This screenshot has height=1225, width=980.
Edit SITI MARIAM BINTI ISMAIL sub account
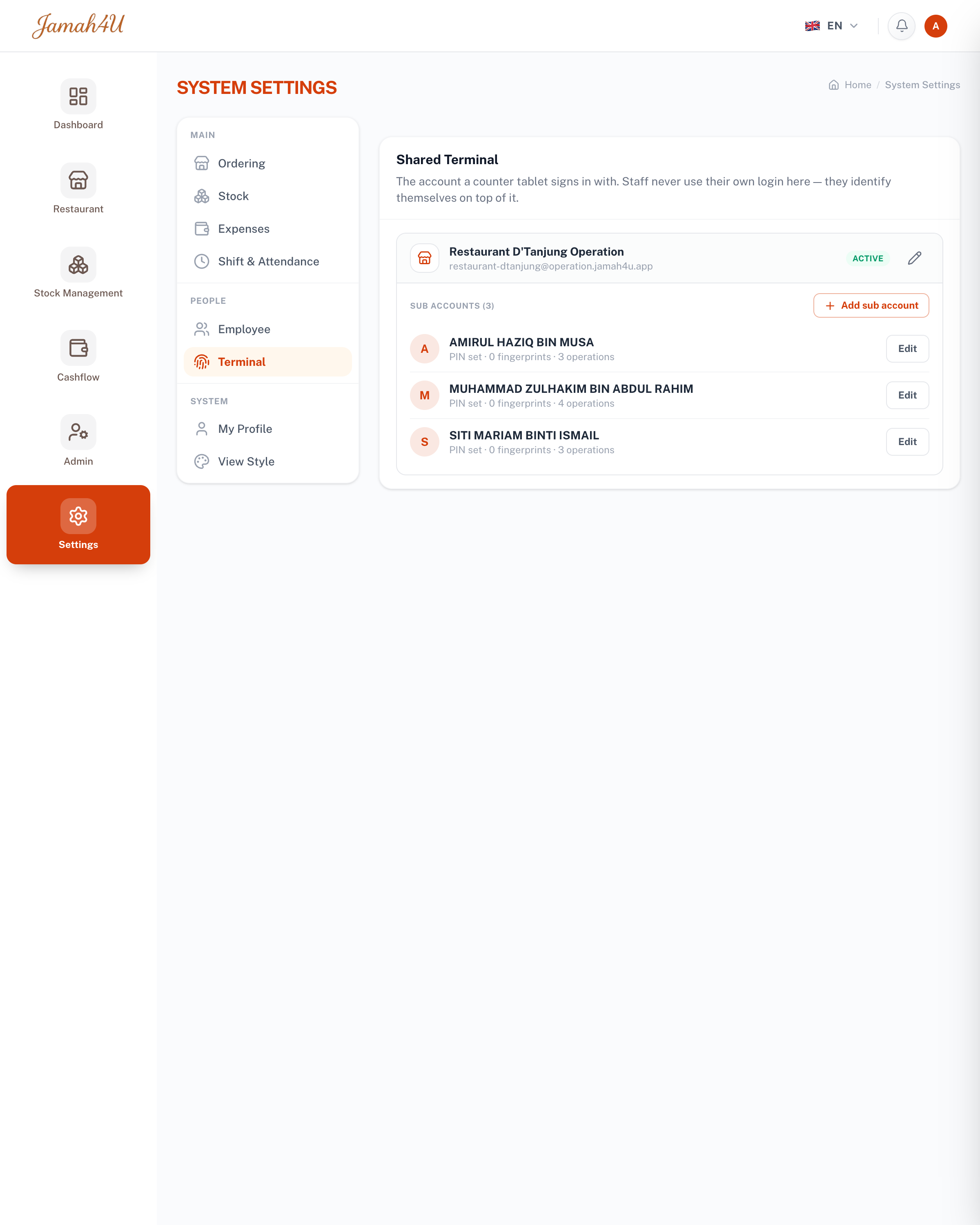[x=907, y=442]
